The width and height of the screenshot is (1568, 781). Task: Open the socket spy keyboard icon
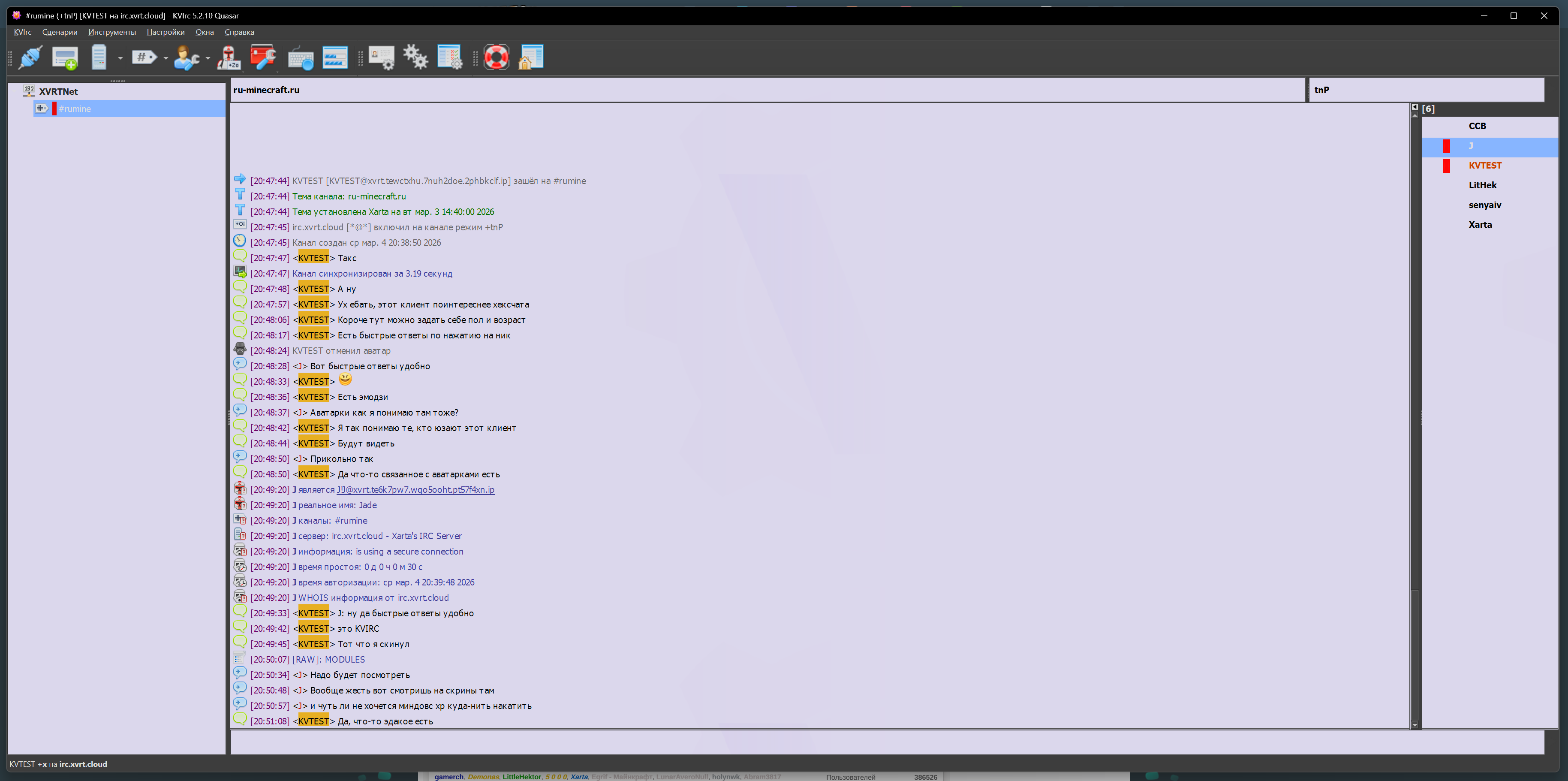click(300, 58)
